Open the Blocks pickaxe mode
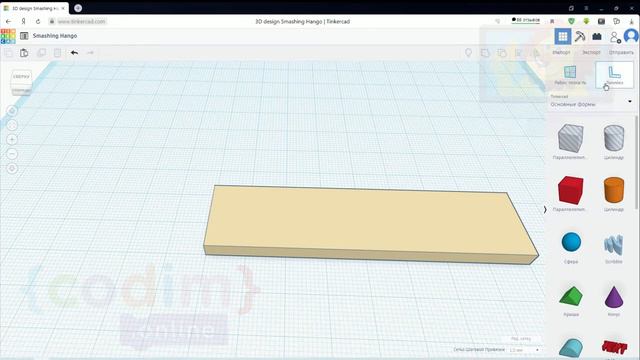Image resolution: width=640 pixels, height=360 pixels. tap(580, 36)
